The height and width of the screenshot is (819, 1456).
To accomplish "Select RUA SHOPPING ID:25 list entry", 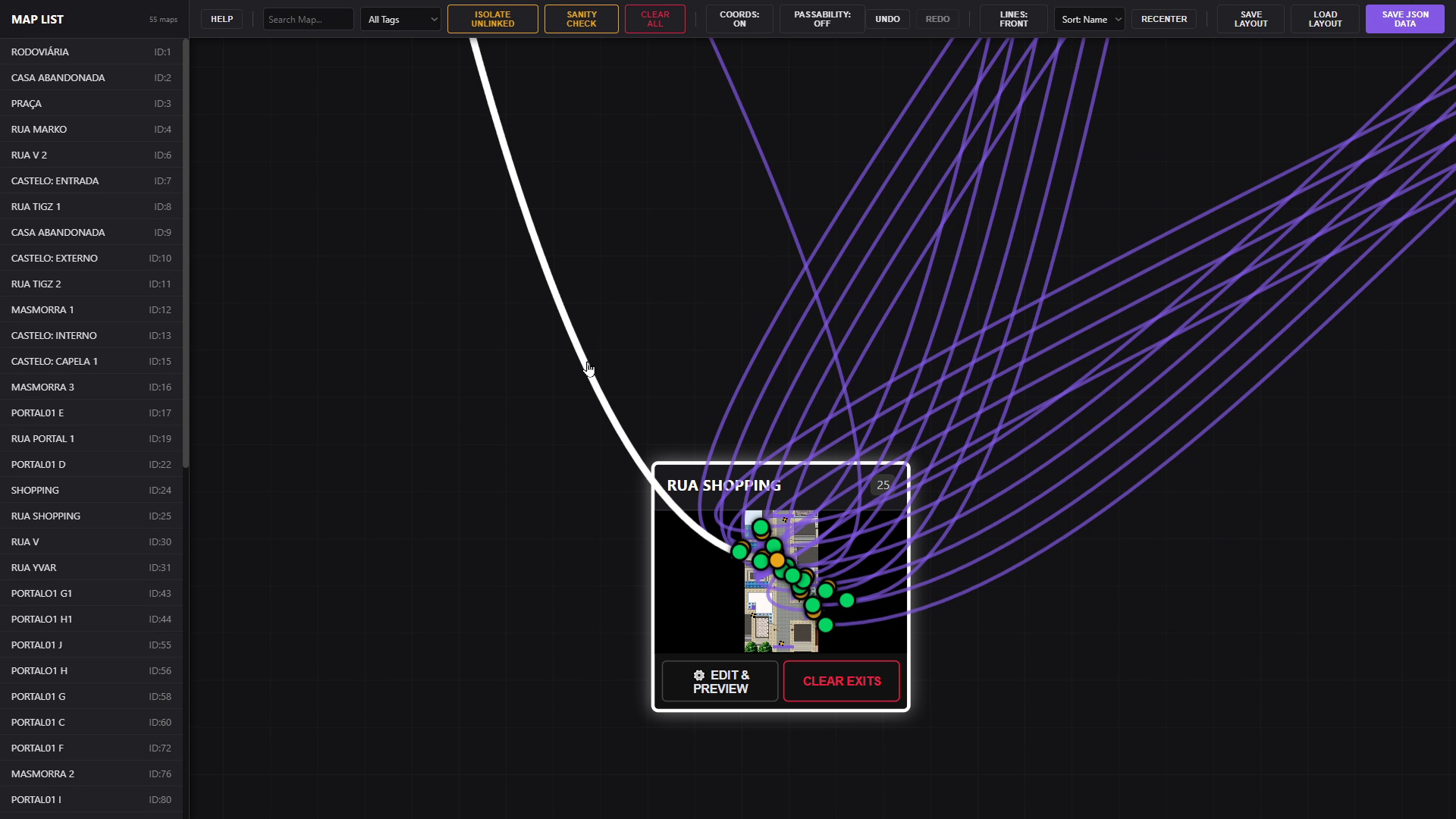I will pos(91,516).
